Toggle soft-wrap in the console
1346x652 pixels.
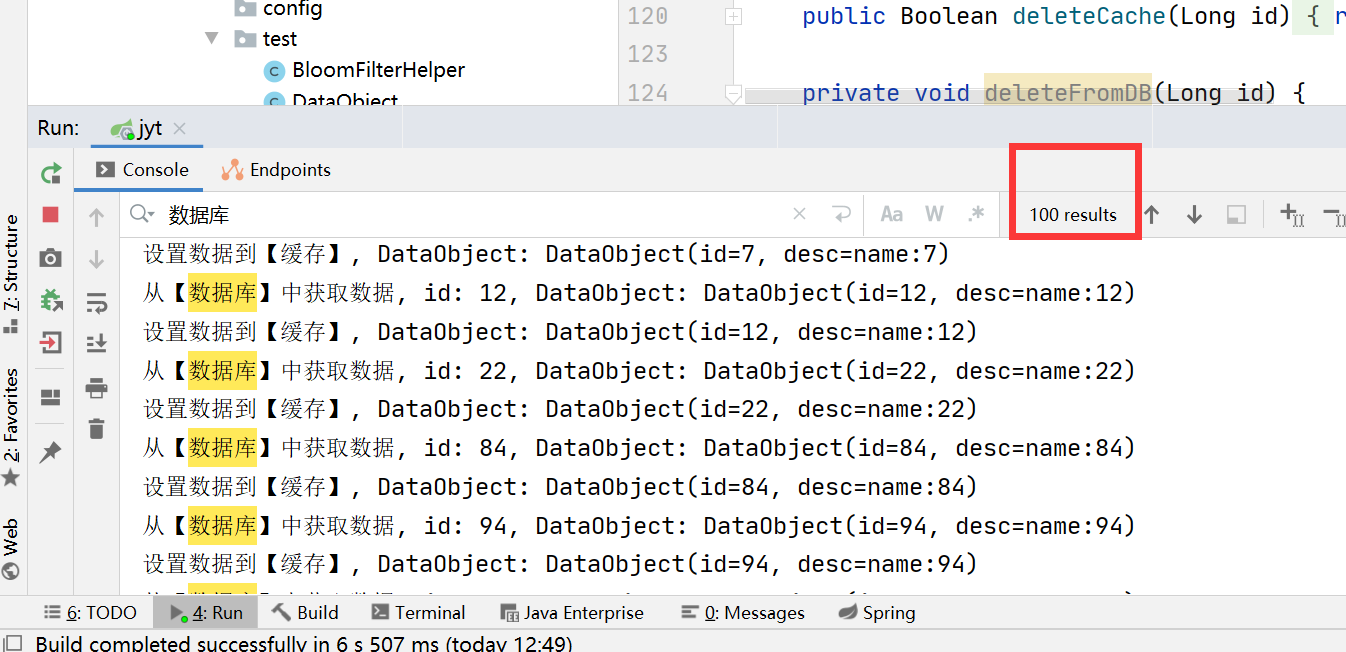(96, 302)
